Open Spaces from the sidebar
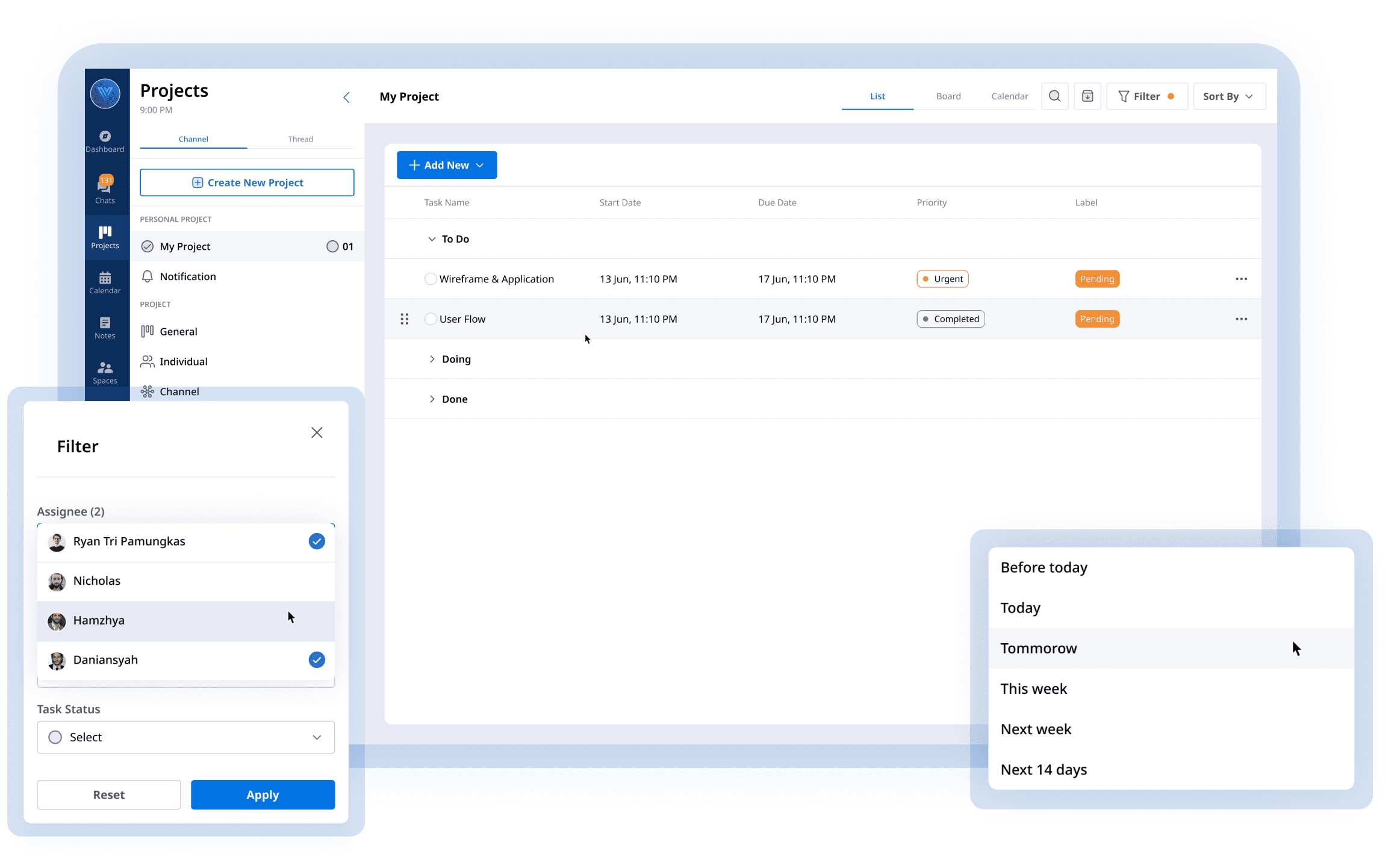This screenshot has height=860, width=1400. pos(105,373)
